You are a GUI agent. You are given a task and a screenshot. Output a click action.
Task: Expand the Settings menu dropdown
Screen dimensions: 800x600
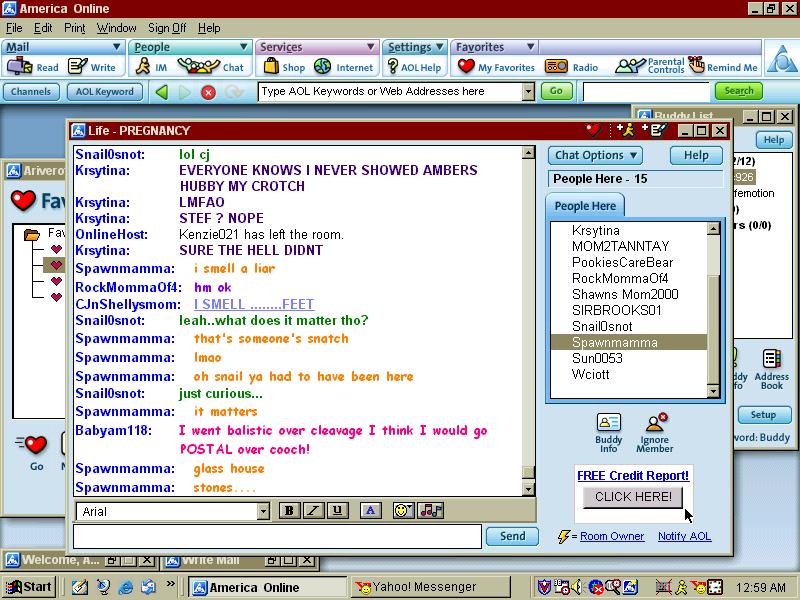click(x=439, y=47)
